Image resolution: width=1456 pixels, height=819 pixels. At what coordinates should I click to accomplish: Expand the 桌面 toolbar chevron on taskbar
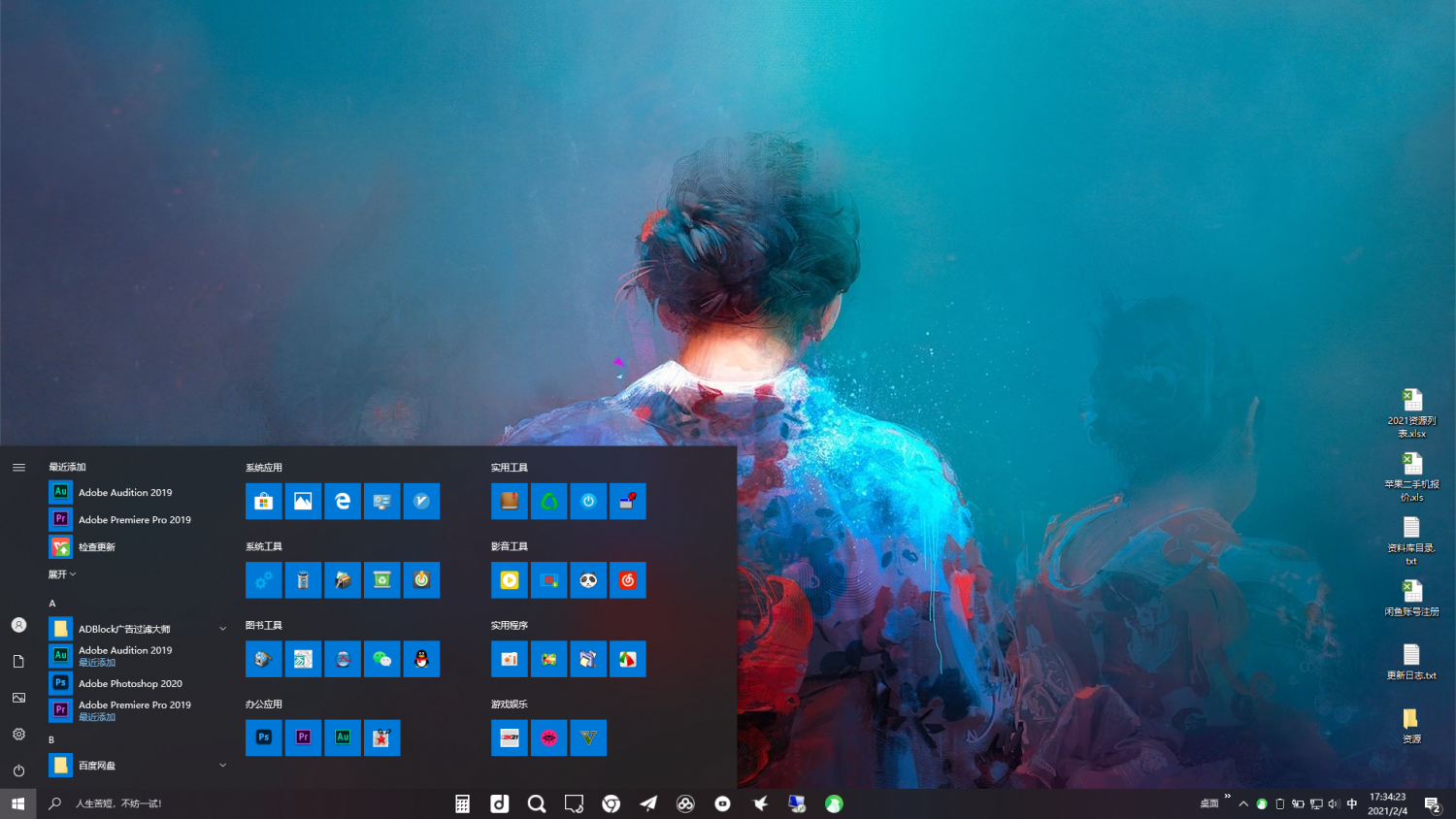1228,797
